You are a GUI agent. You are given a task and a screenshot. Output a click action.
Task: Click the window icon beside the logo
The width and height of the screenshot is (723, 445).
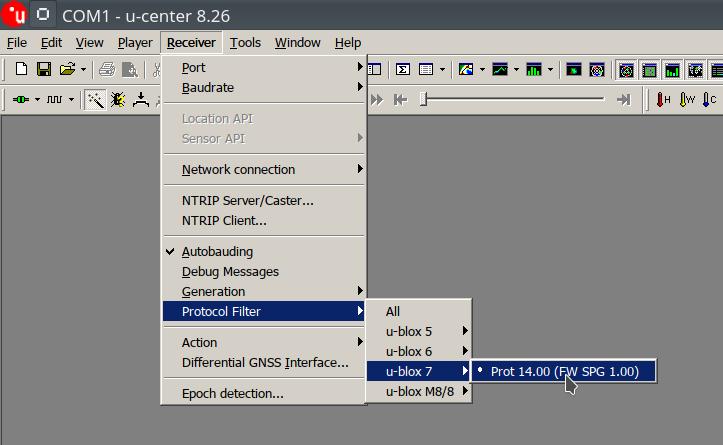click(43, 14)
